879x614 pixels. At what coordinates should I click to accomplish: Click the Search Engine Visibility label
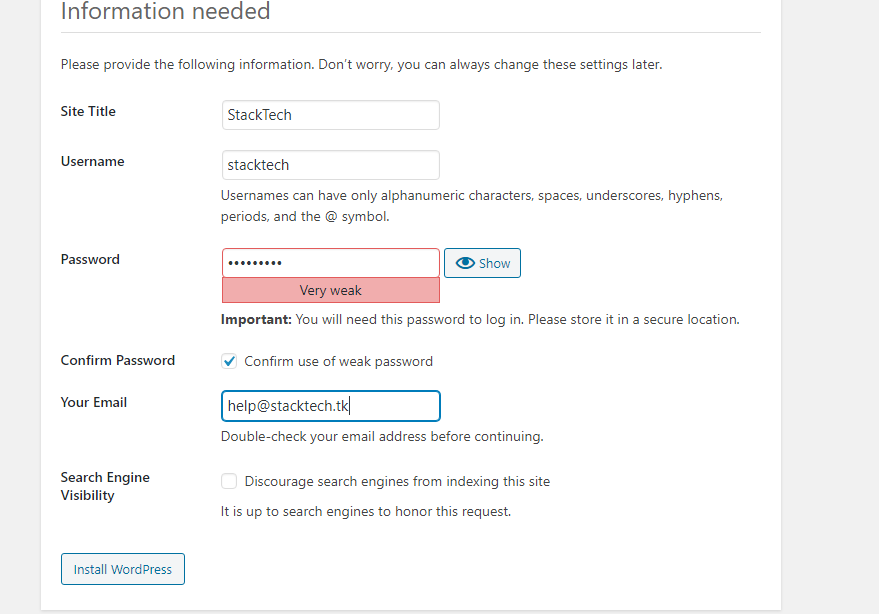104,486
